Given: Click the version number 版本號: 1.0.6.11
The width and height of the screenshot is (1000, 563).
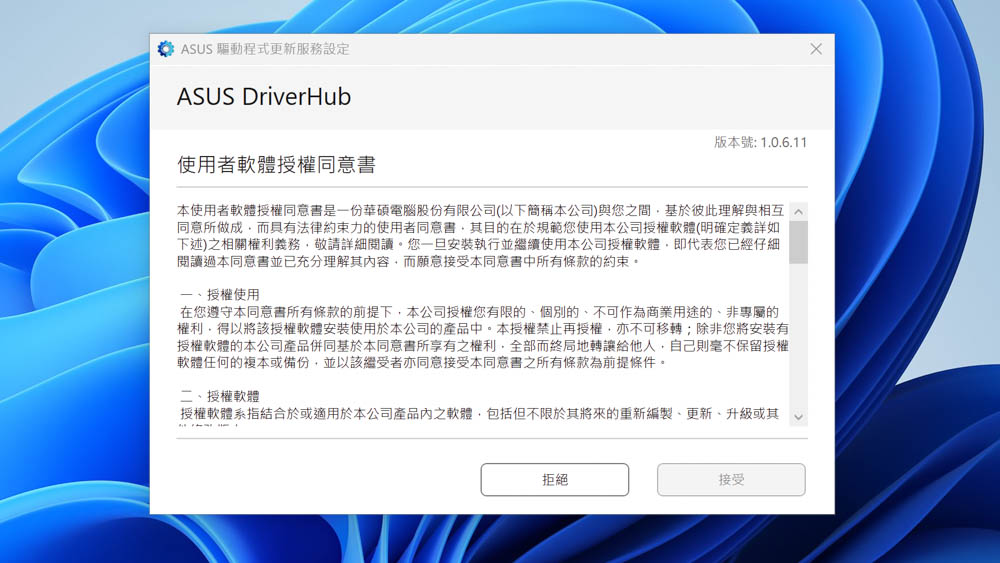Looking at the screenshot, I should pos(760,142).
